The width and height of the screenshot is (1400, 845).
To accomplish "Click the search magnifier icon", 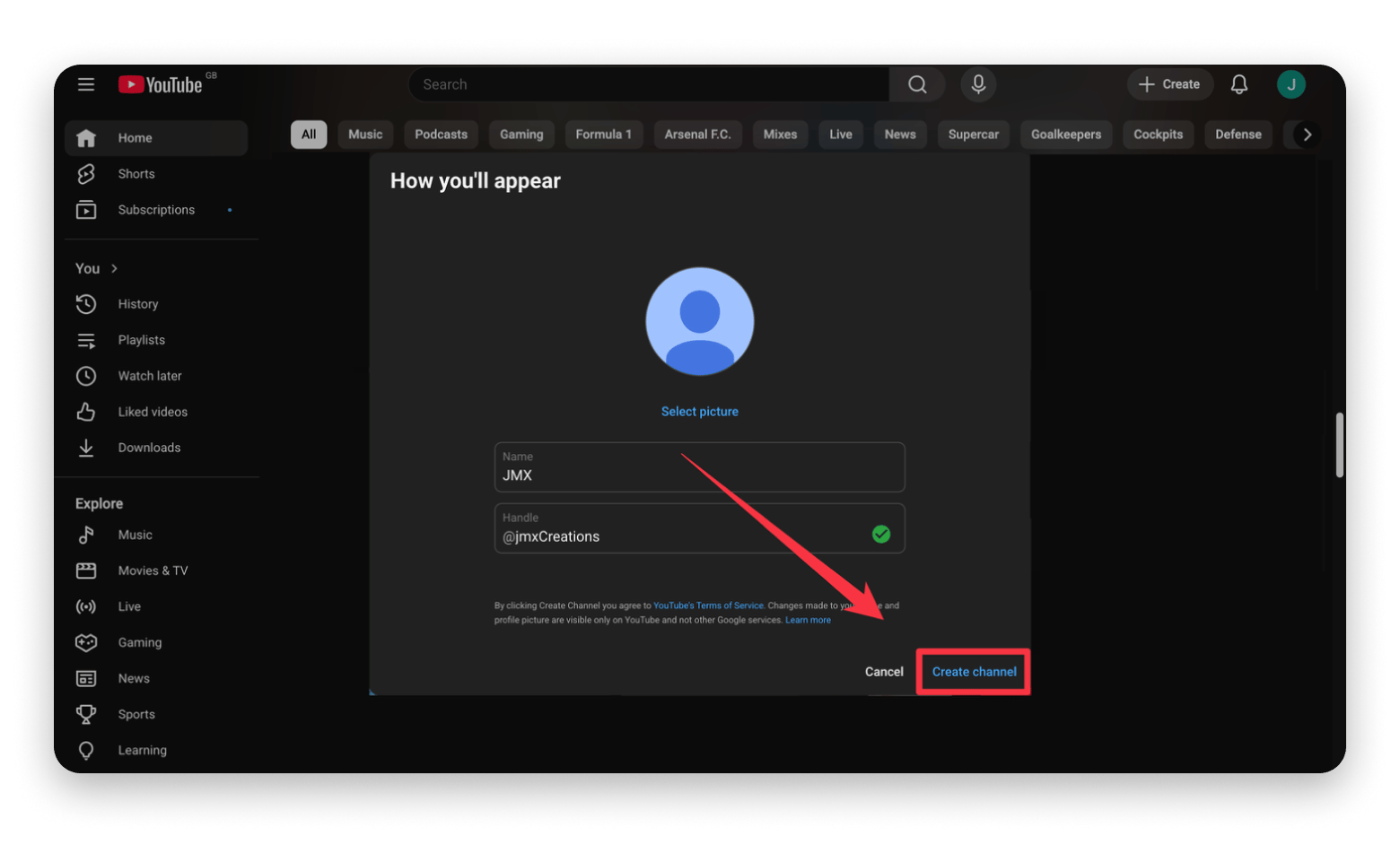I will click(x=916, y=84).
